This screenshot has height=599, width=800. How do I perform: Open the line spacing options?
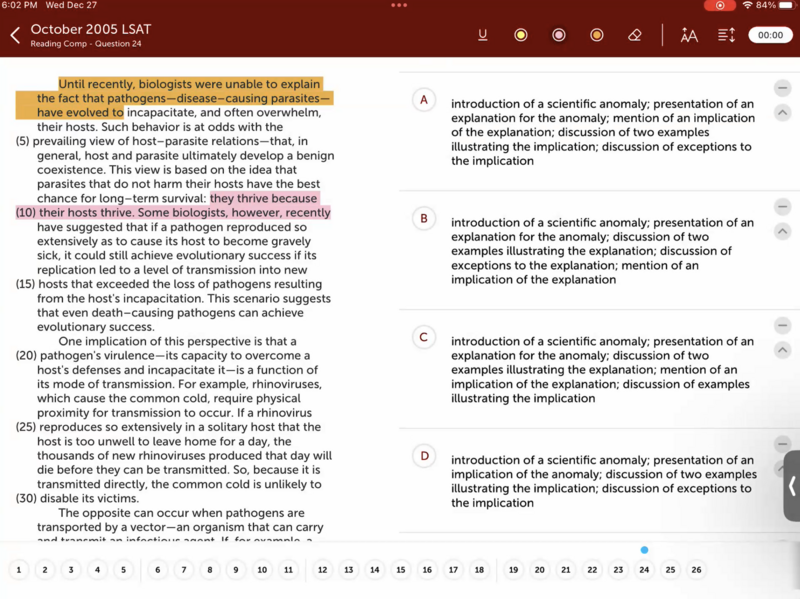727,35
